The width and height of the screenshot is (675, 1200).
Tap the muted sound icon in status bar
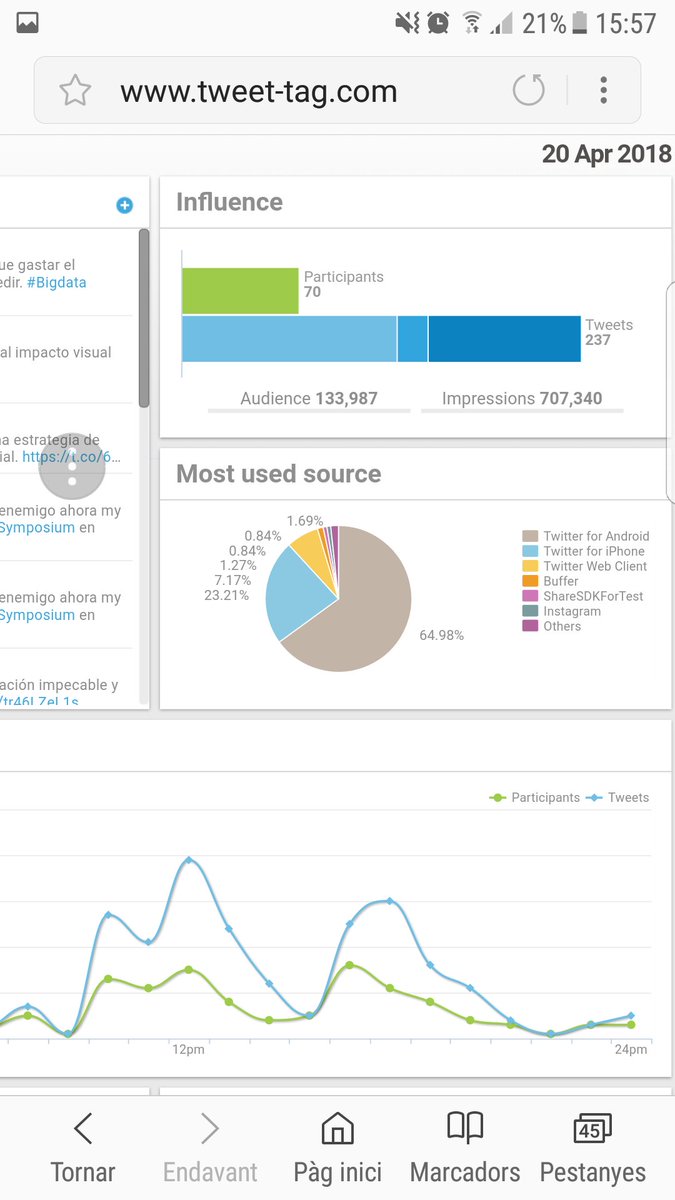(x=407, y=22)
